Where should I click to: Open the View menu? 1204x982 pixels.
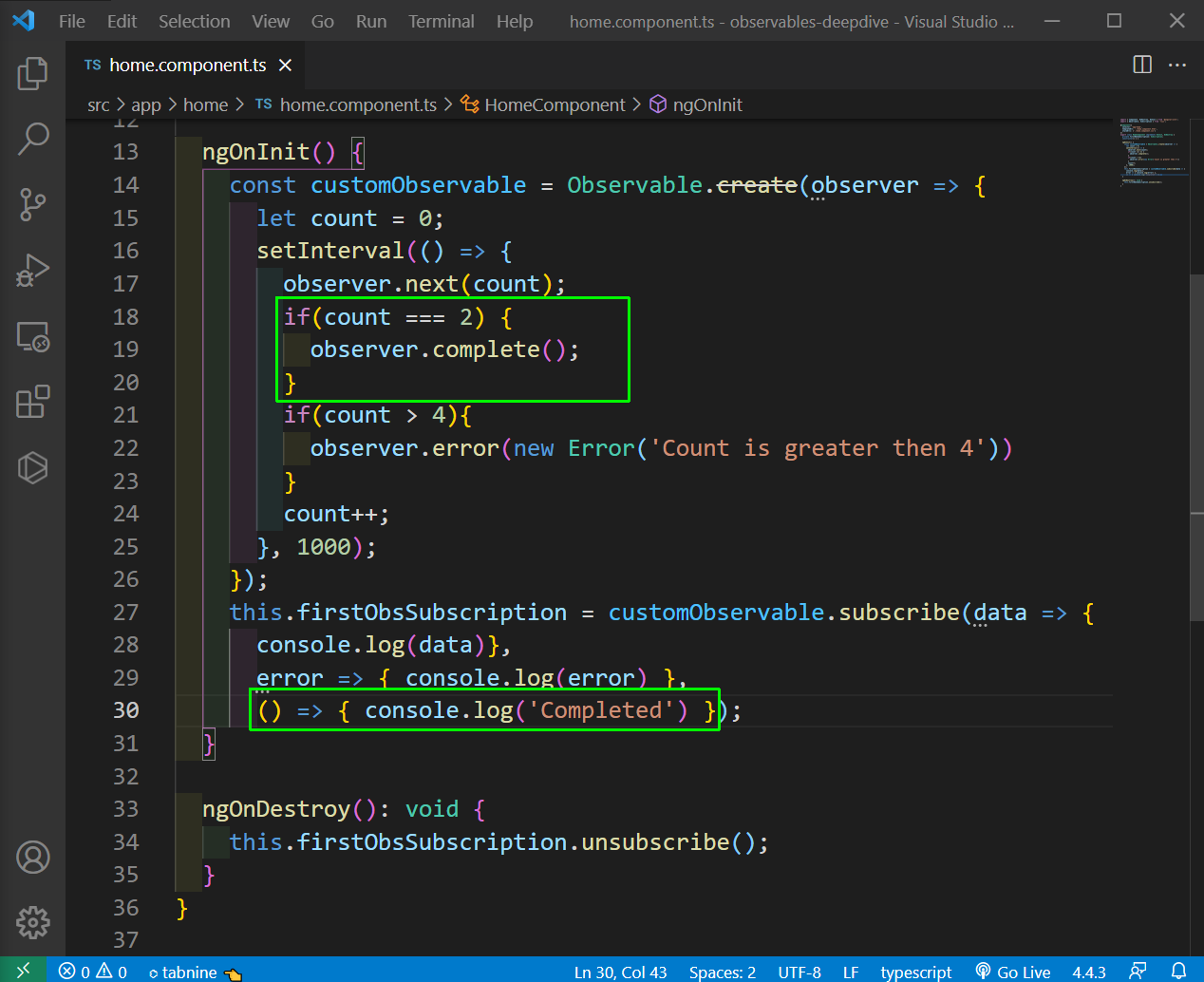pyautogui.click(x=271, y=21)
